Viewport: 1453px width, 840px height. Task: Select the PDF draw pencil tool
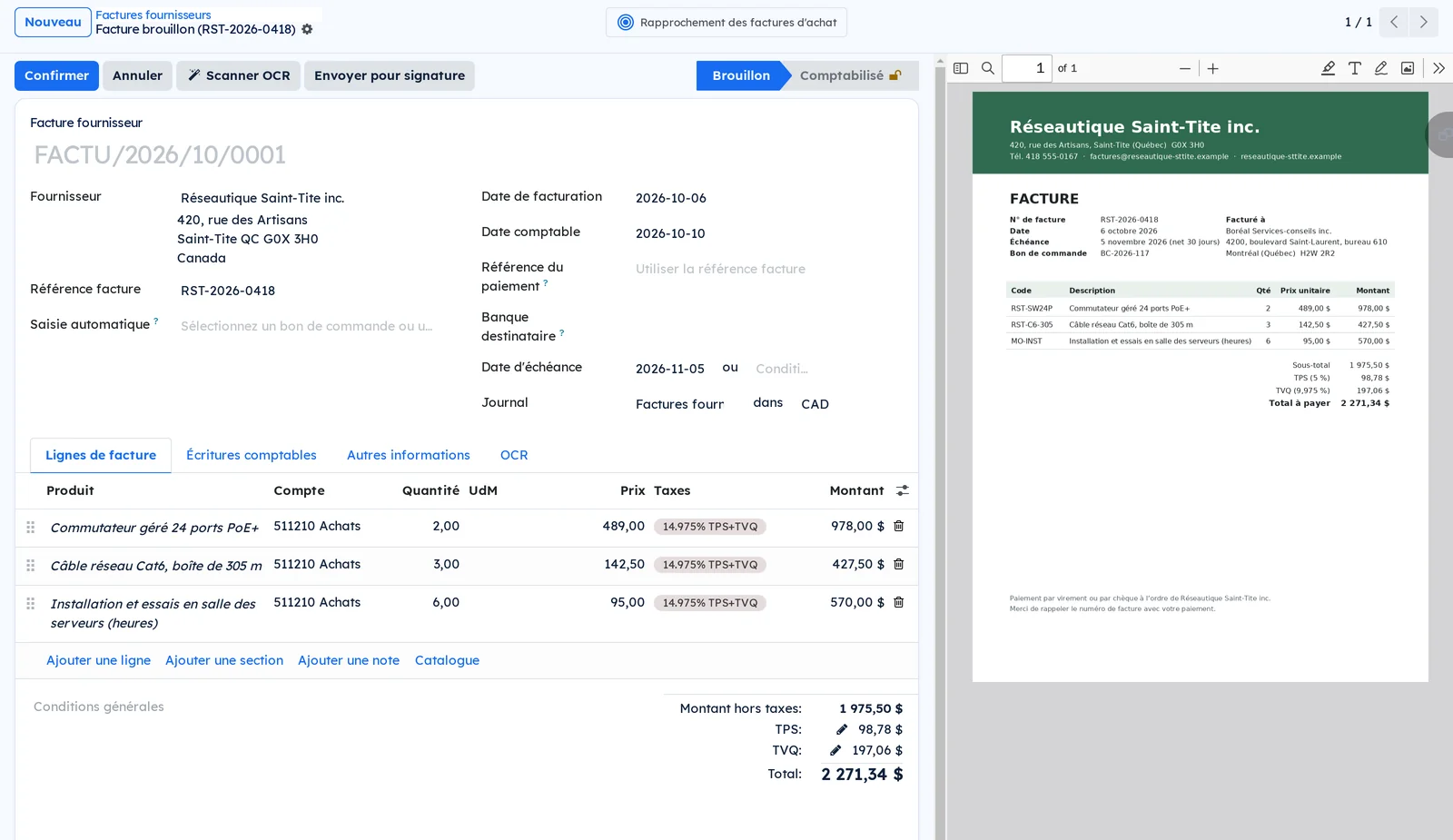pyautogui.click(x=1380, y=68)
